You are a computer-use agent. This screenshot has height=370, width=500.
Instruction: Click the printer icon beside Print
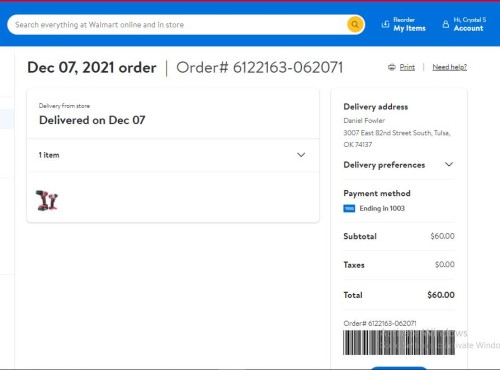pyautogui.click(x=392, y=67)
